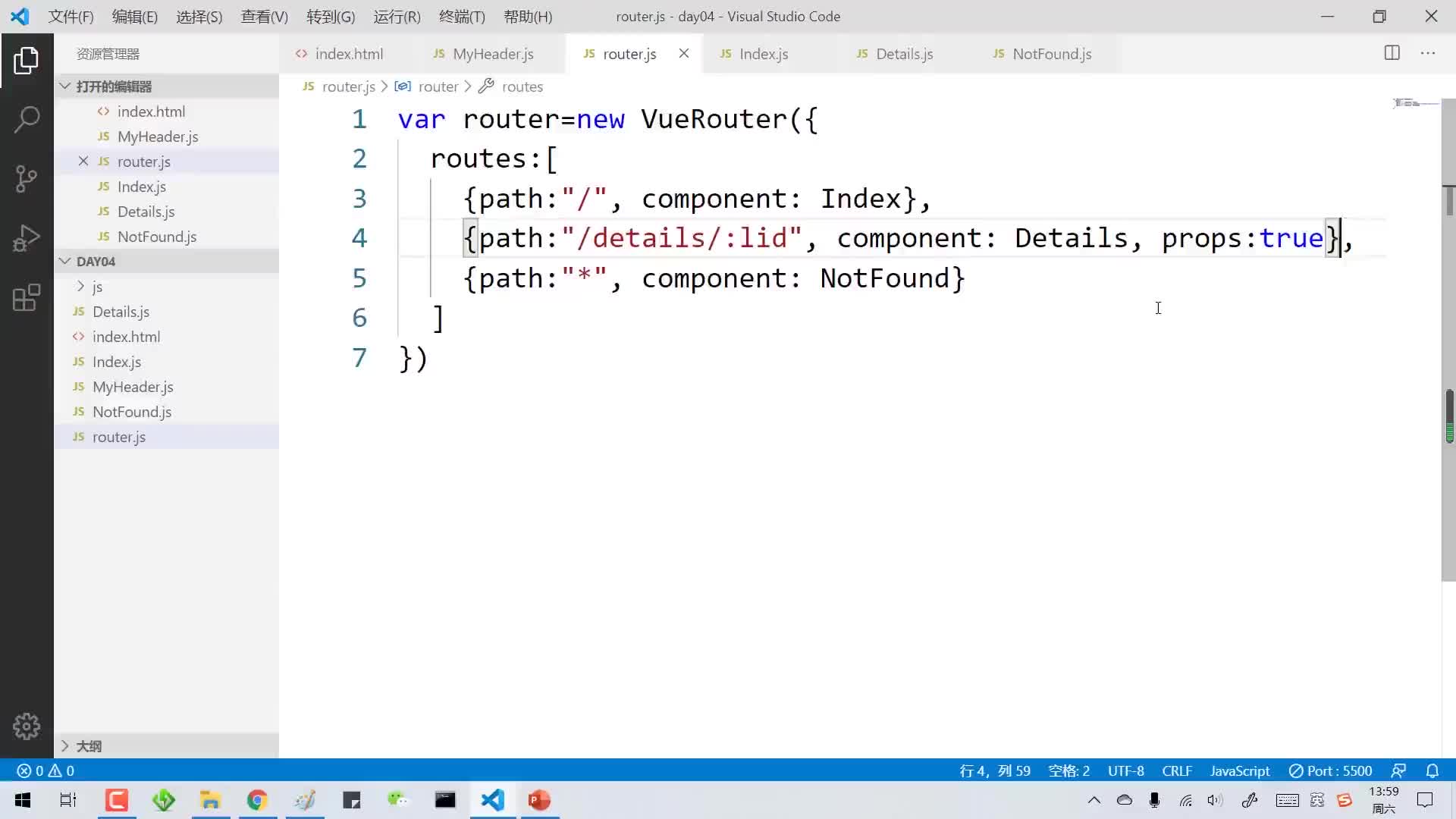
Task: Open File Explorer from taskbar
Action: coord(210,800)
